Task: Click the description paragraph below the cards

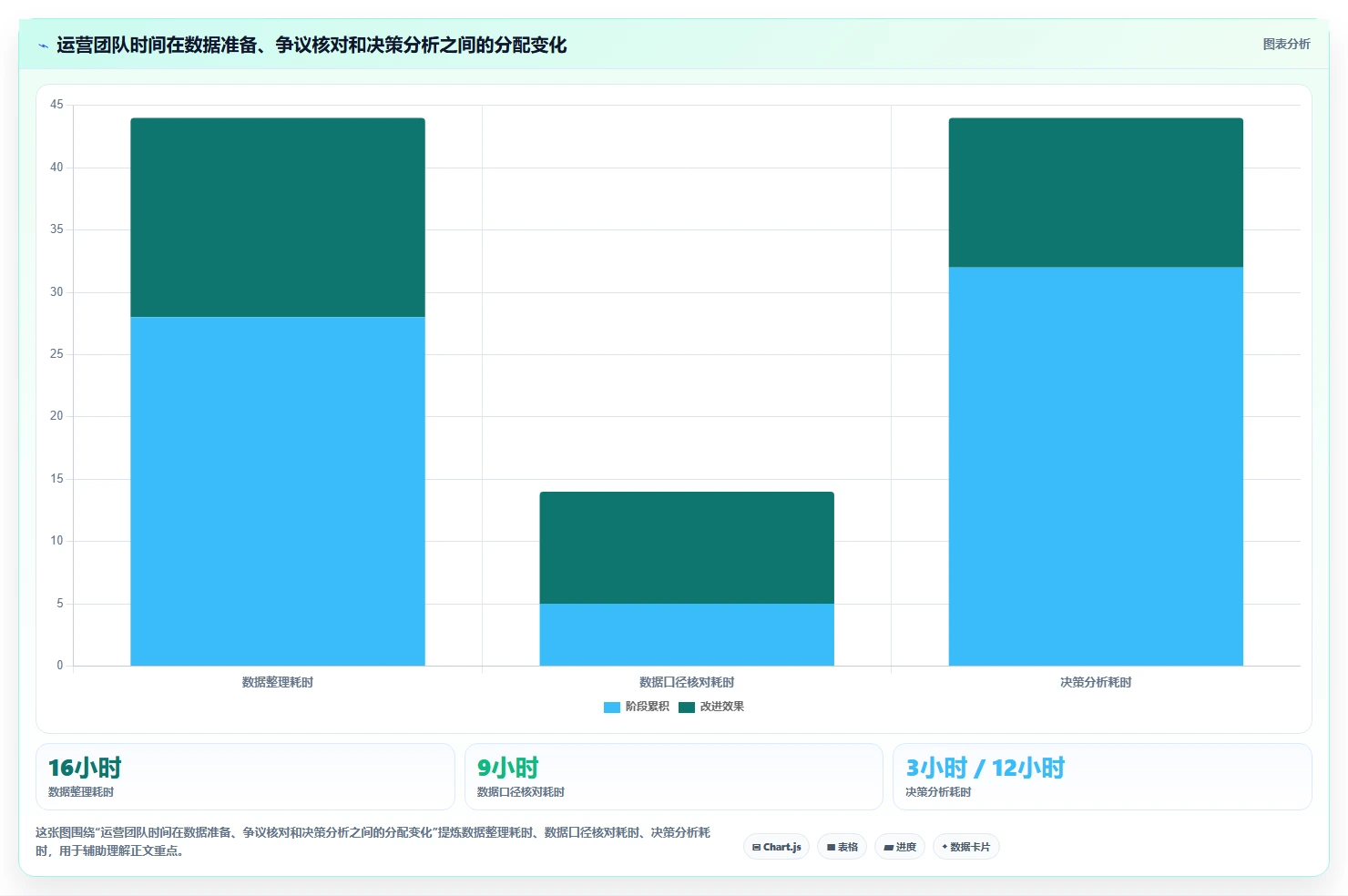Action: click(373, 841)
